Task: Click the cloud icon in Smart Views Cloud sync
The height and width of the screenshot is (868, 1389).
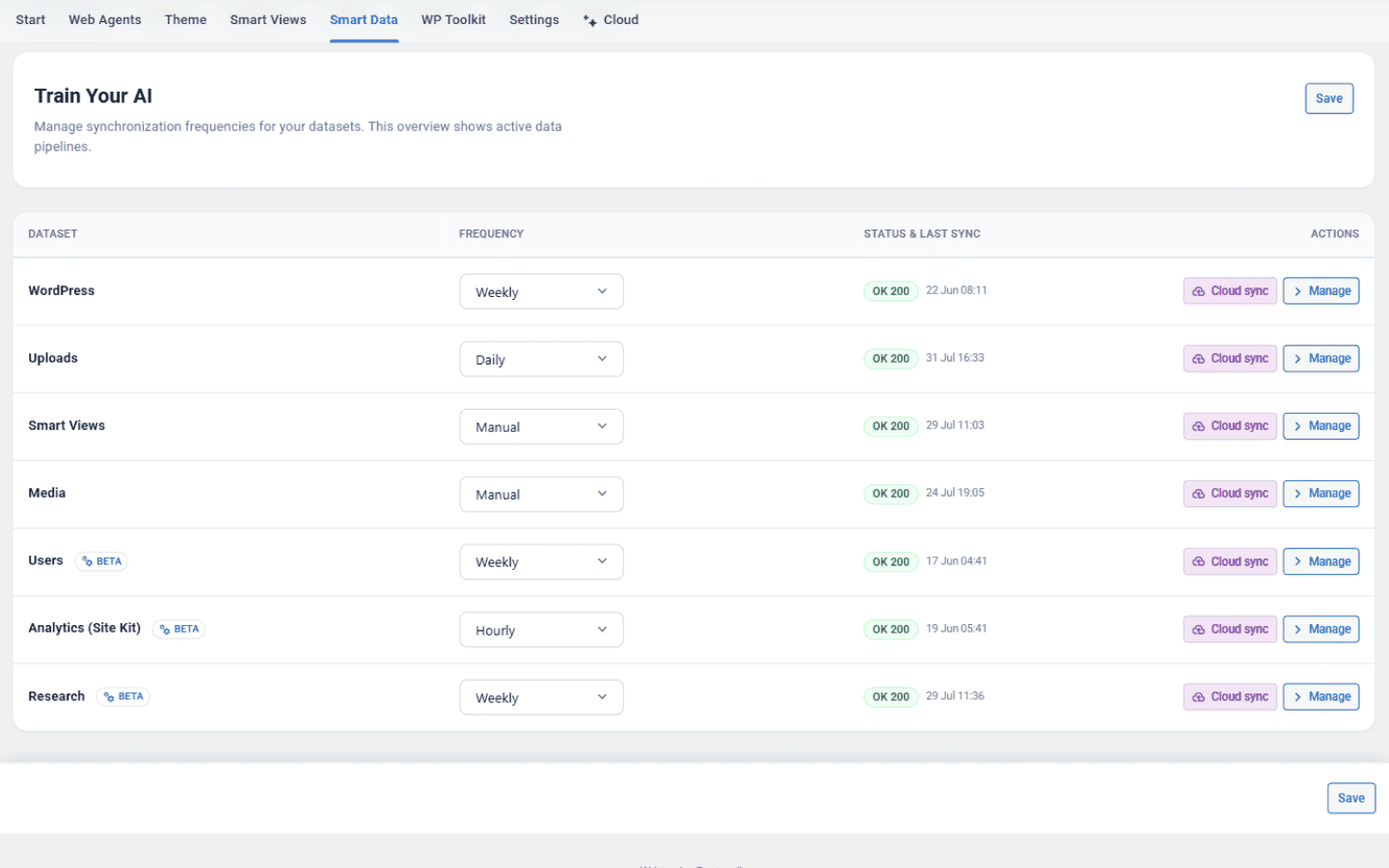Action: point(1198,426)
